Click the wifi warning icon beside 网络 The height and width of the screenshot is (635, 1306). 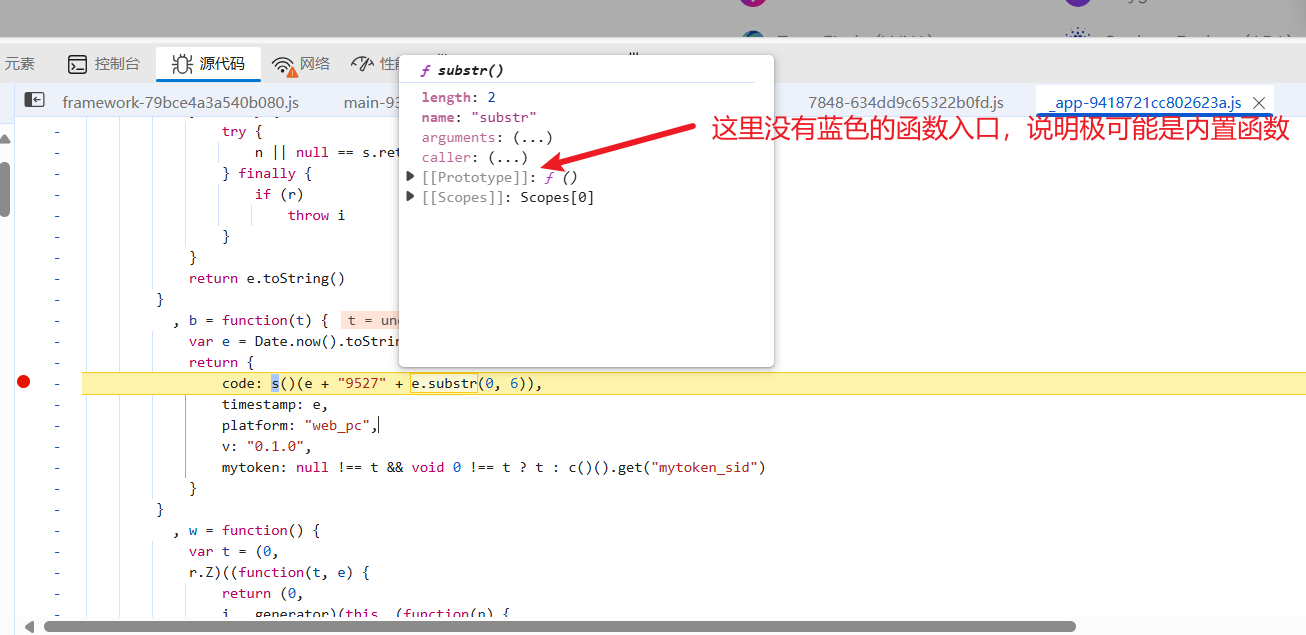(284, 65)
